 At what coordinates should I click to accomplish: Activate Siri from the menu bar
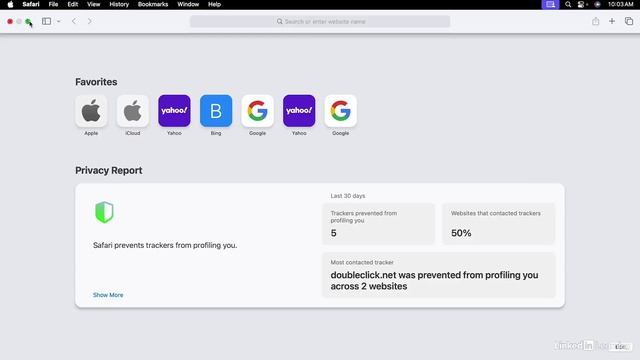click(x=598, y=4)
